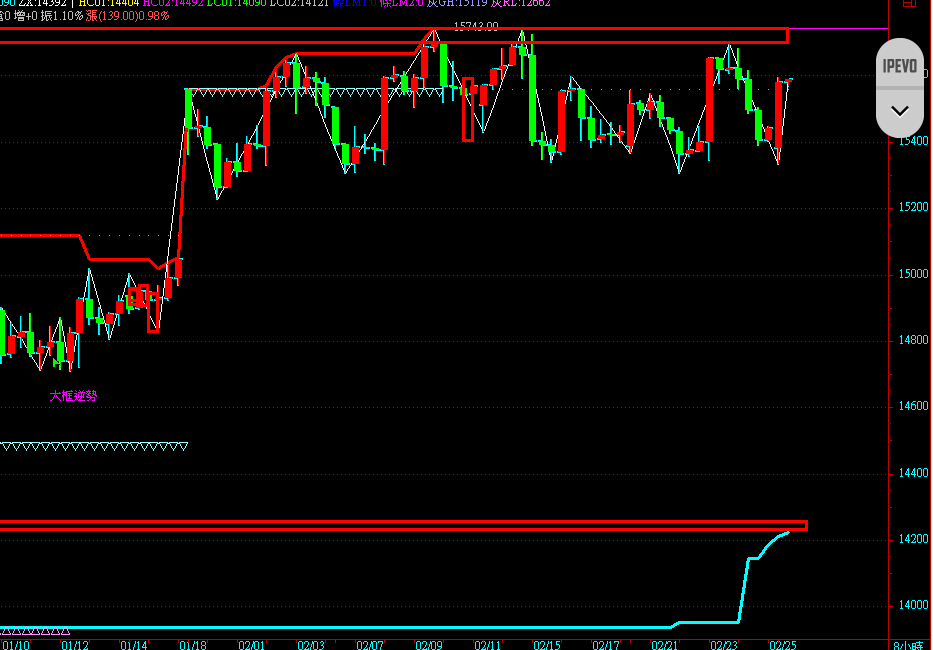The image size is (933, 650).
Task: Click the HC01:14404 yellow indicator text
Action: click(x=109, y=3)
